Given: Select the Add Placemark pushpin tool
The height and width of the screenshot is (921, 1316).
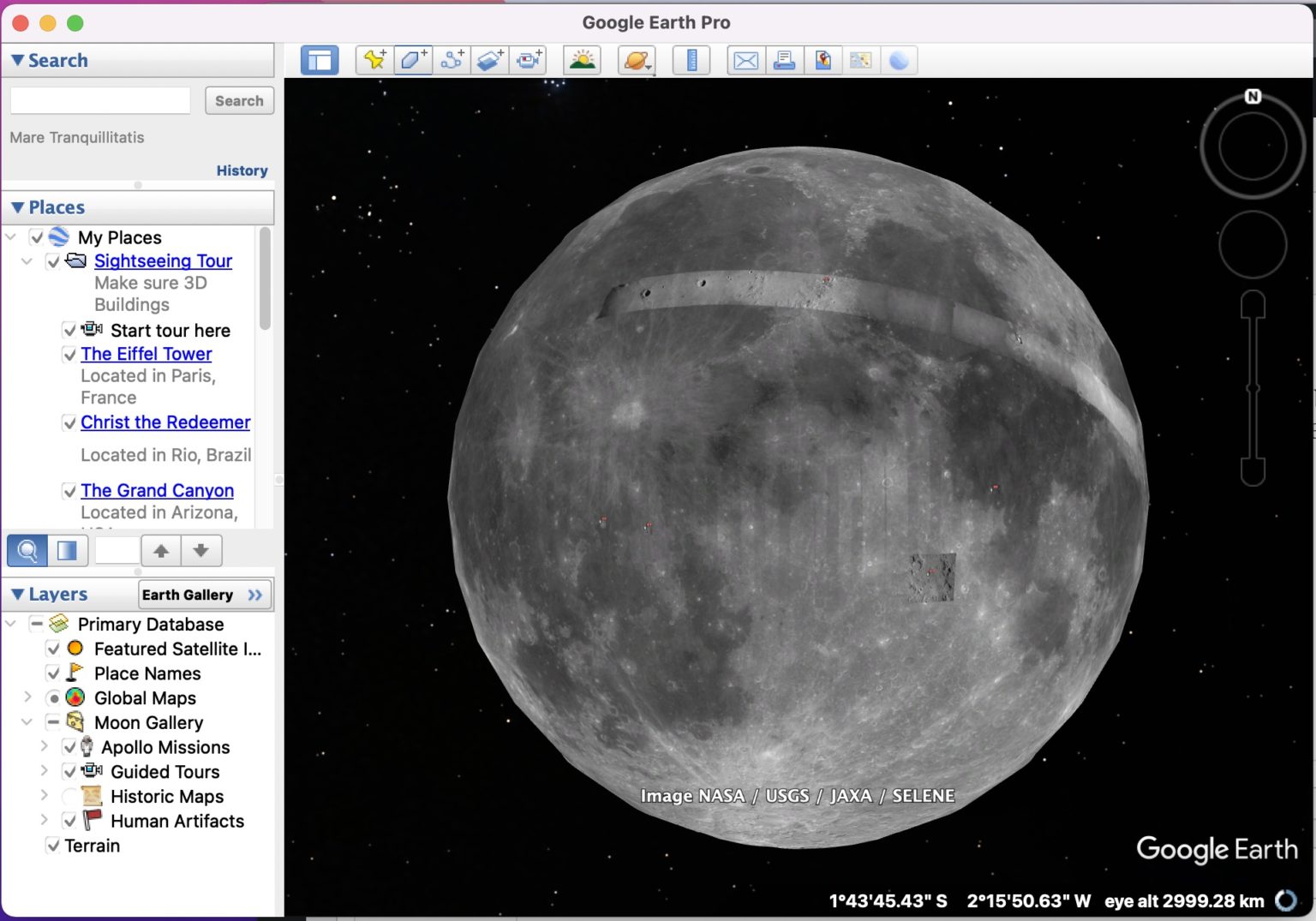Looking at the screenshot, I should [x=375, y=59].
